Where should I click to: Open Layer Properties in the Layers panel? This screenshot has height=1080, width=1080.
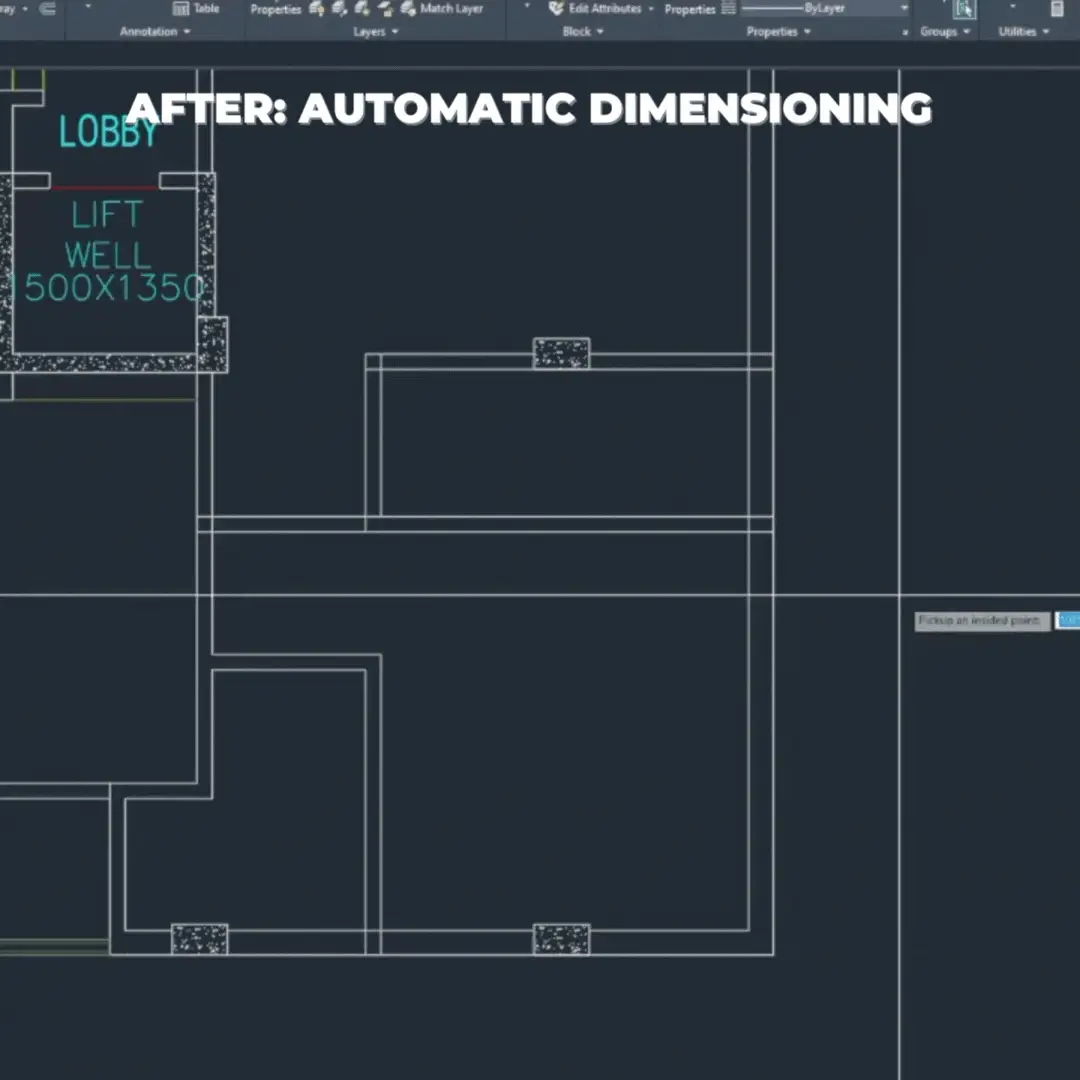pyautogui.click(x=275, y=9)
